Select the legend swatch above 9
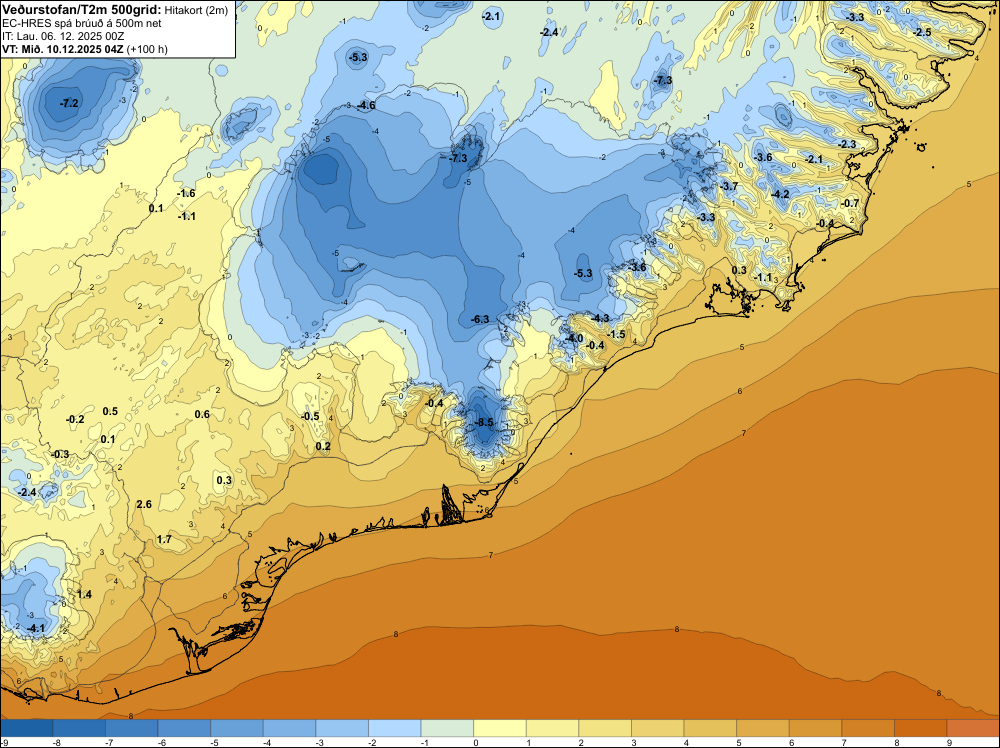The height and width of the screenshot is (748, 1000). pos(973,728)
